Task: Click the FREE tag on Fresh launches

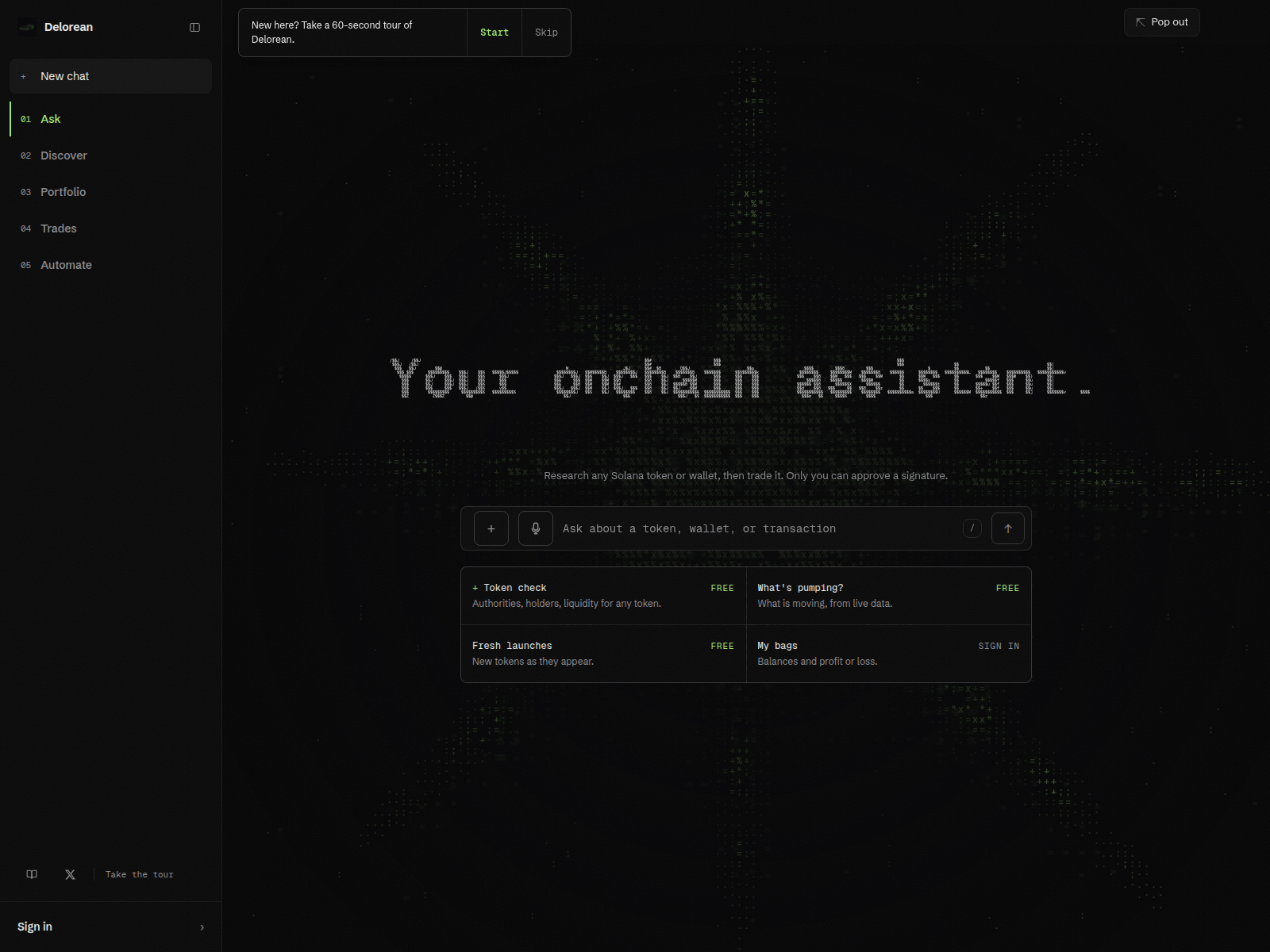Action: [722, 646]
